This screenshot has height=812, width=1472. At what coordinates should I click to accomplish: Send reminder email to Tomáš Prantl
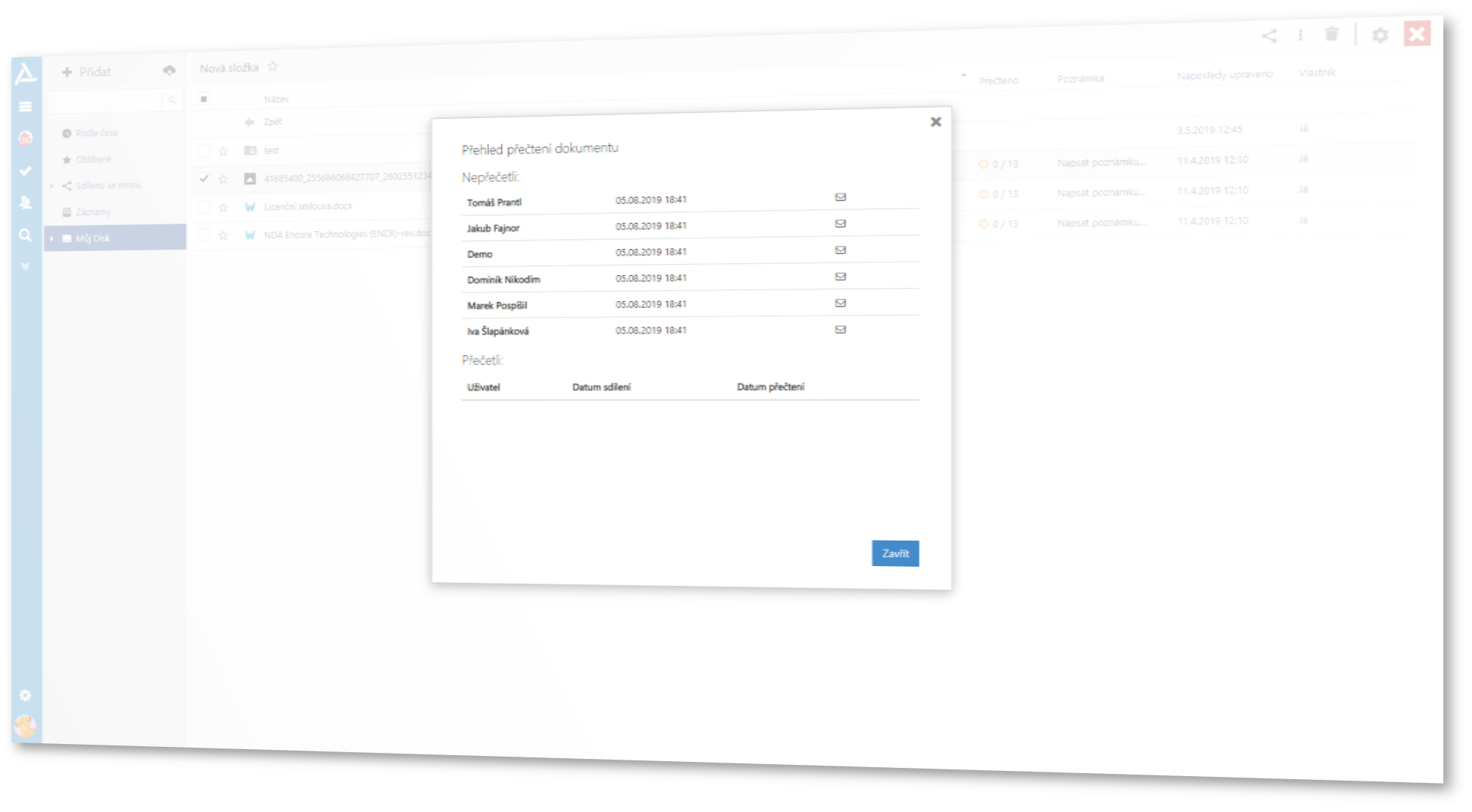[x=841, y=197]
